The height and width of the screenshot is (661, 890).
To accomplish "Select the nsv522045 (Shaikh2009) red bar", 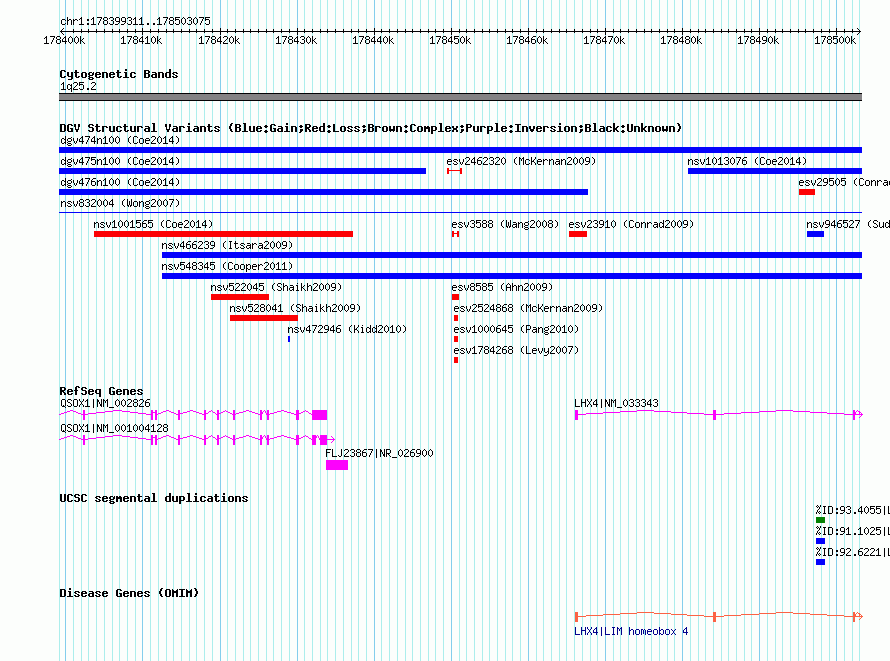I will 240,297.
